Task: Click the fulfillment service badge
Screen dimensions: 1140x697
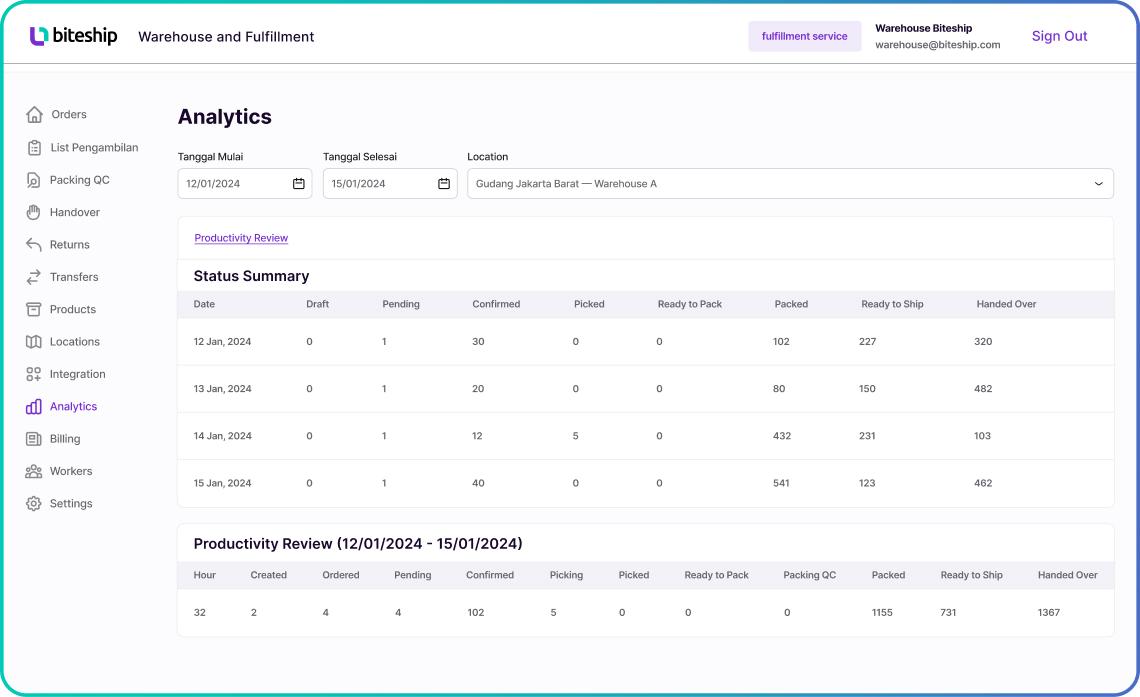Action: (x=805, y=36)
